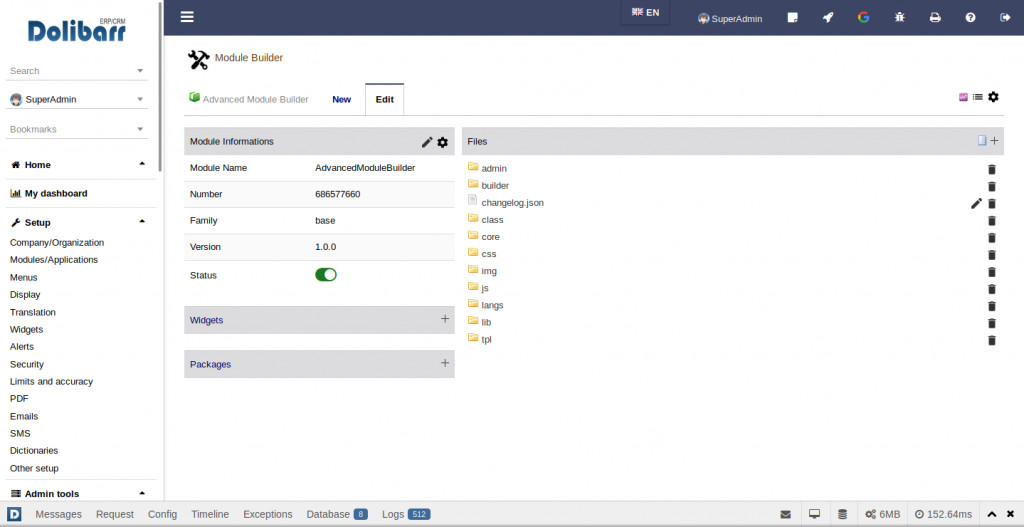Delete the class folder
This screenshot has height=527, width=1024.
(992, 221)
